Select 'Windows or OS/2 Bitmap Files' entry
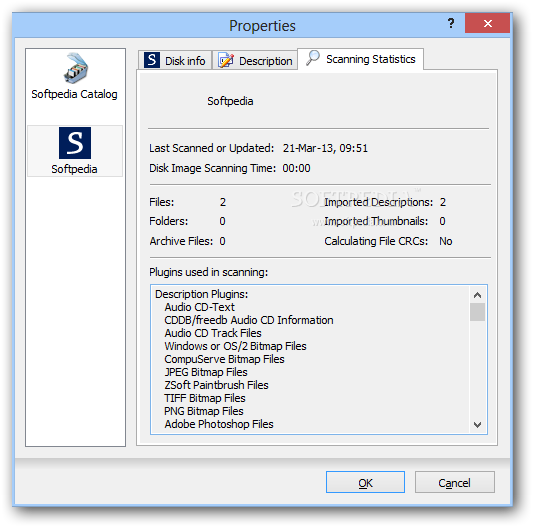 point(235,346)
